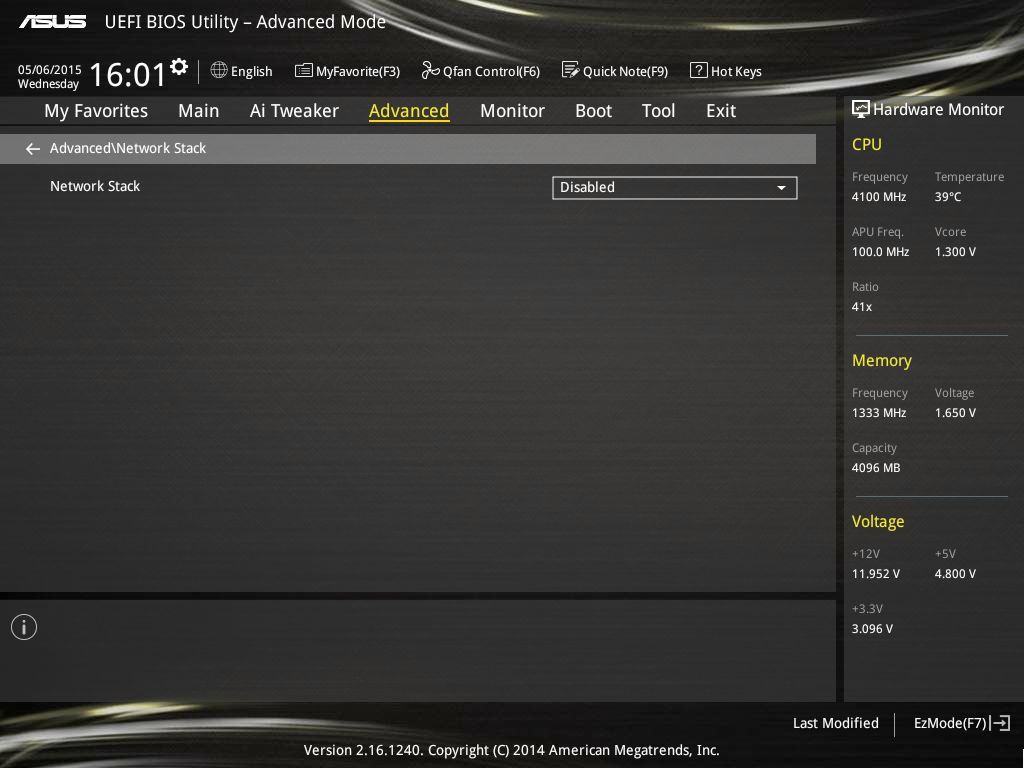The width and height of the screenshot is (1024, 768).
Task: Click the back arrow beside Advanced\Network Stack
Action: 33,150
